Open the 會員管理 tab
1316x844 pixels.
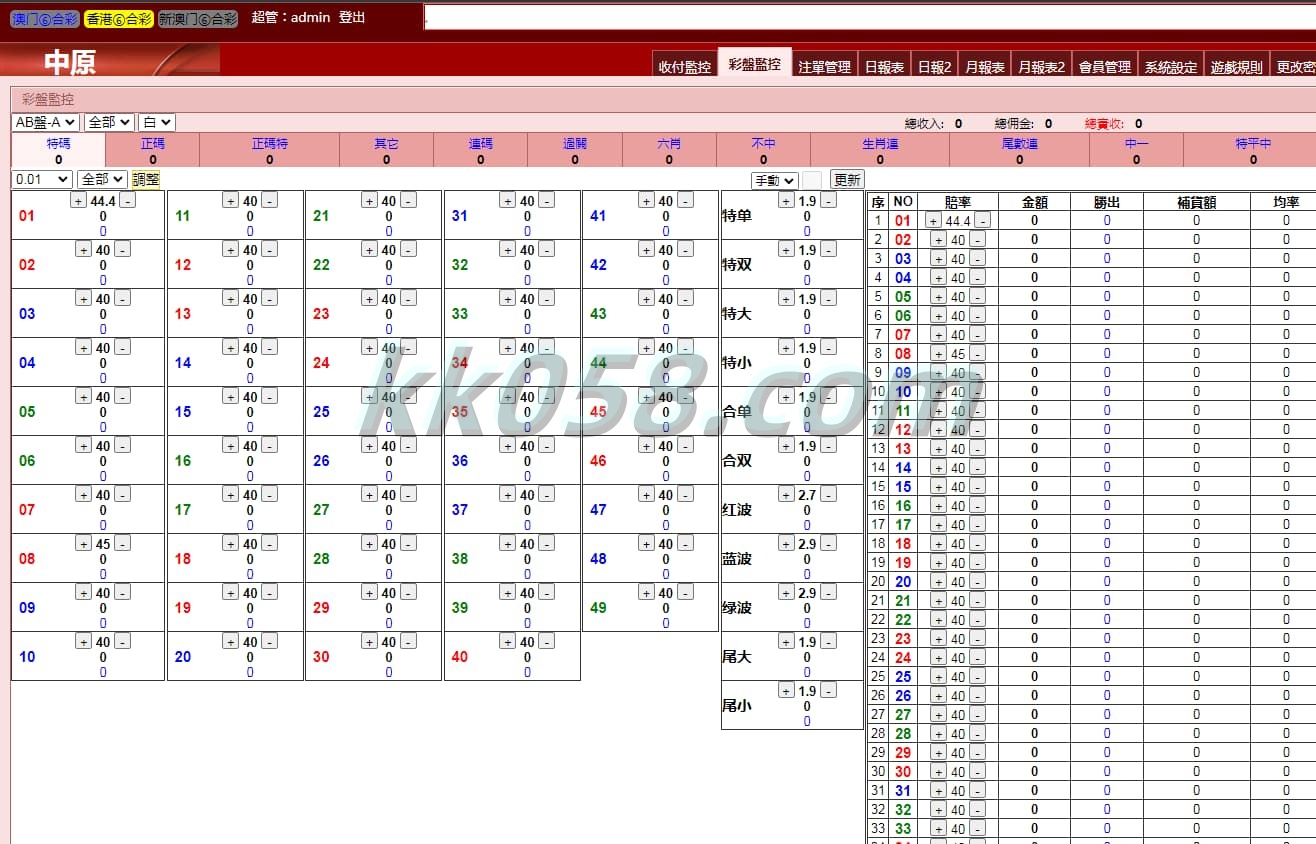coord(1105,67)
